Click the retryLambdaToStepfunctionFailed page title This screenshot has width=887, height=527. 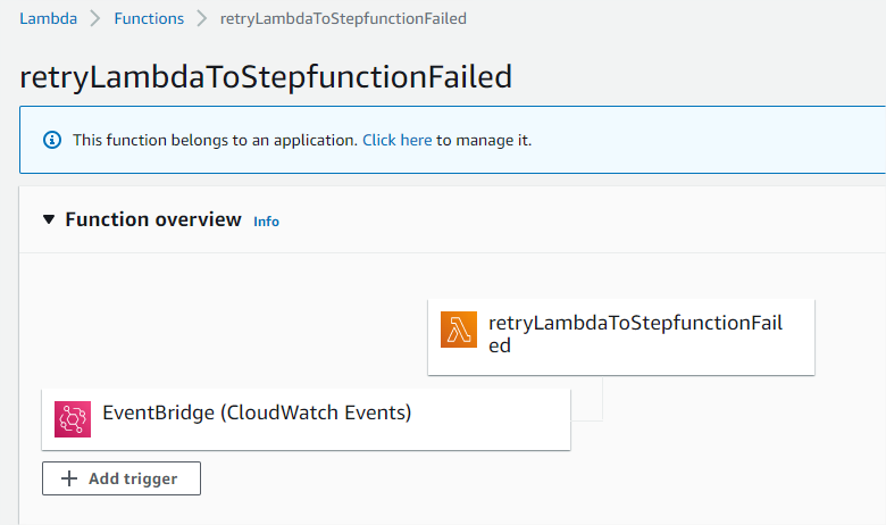tap(266, 77)
